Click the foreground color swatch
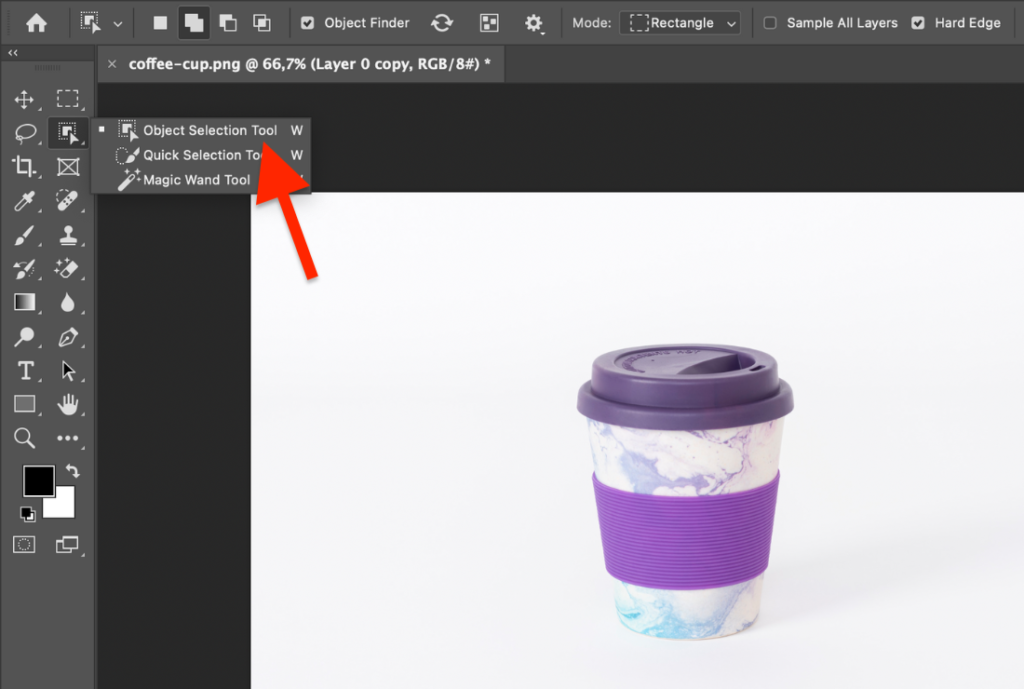Image resolution: width=1024 pixels, height=689 pixels. click(x=38, y=481)
